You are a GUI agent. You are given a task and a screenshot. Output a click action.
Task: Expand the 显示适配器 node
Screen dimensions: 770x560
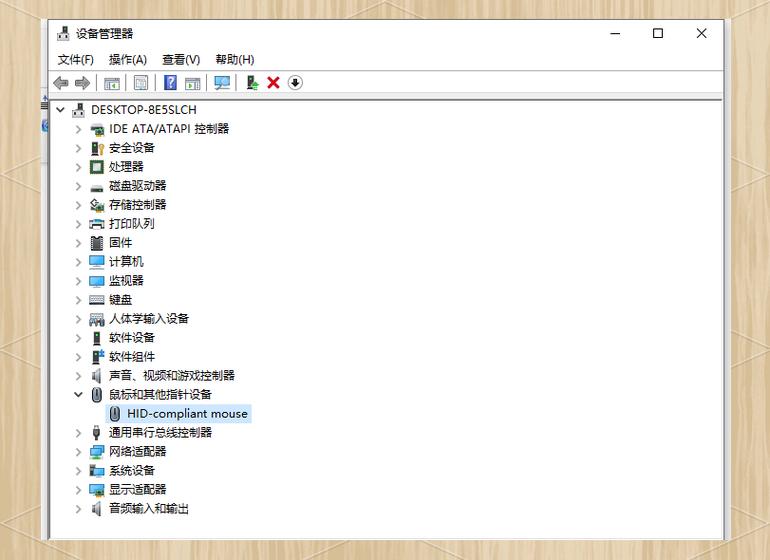[x=79, y=490]
